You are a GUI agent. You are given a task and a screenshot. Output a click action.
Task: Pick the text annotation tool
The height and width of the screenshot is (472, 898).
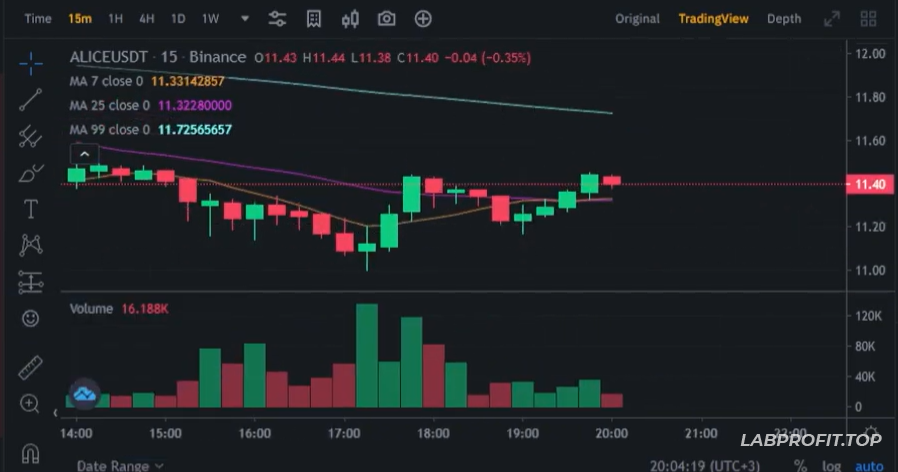click(x=31, y=208)
